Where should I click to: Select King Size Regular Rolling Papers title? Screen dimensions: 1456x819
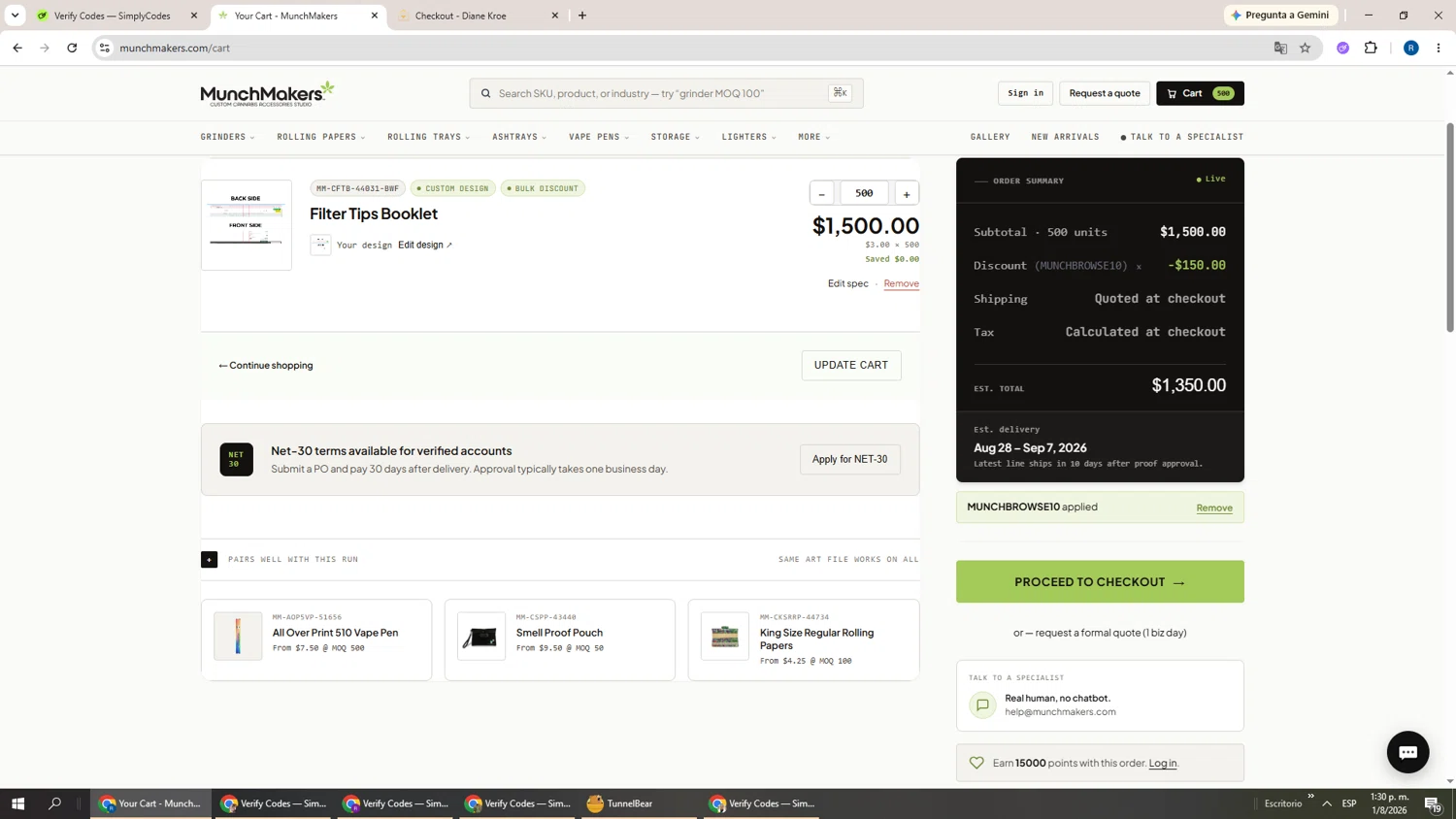(816, 639)
